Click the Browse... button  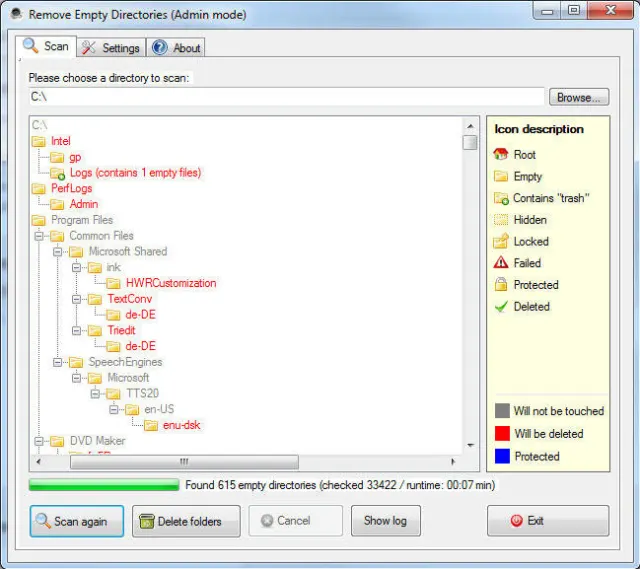click(579, 98)
